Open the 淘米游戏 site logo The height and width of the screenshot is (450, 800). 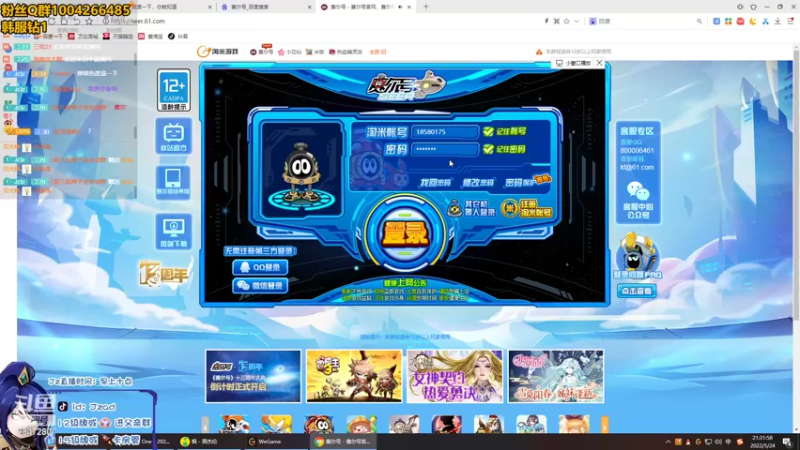218,52
